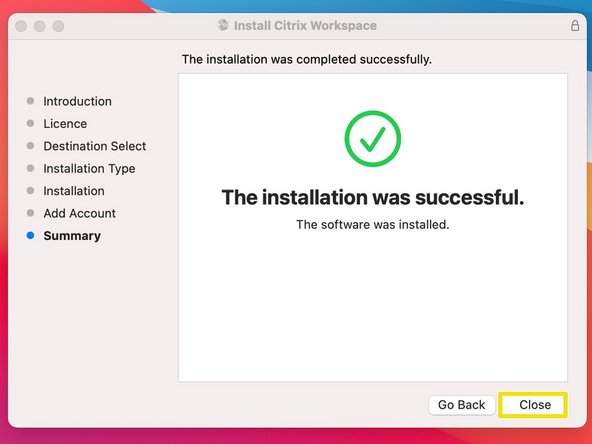This screenshot has height=444, width=592.
Task: Click the blue bullet beside Summary
Action: pyautogui.click(x=30, y=236)
